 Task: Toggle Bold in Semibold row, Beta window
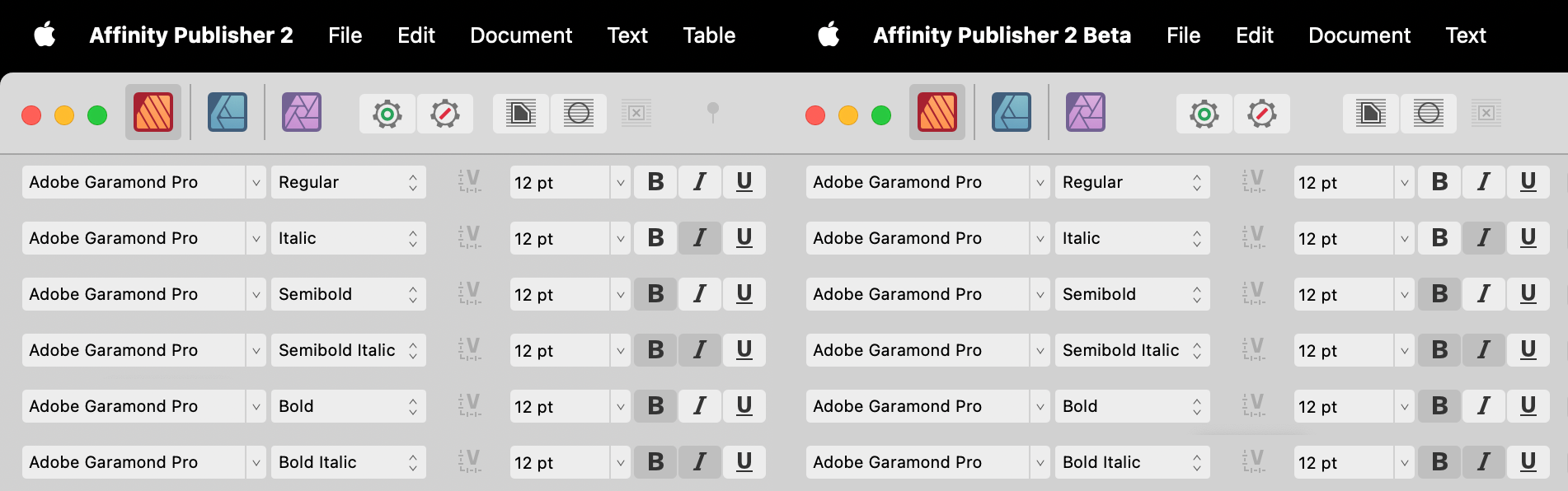1439,294
